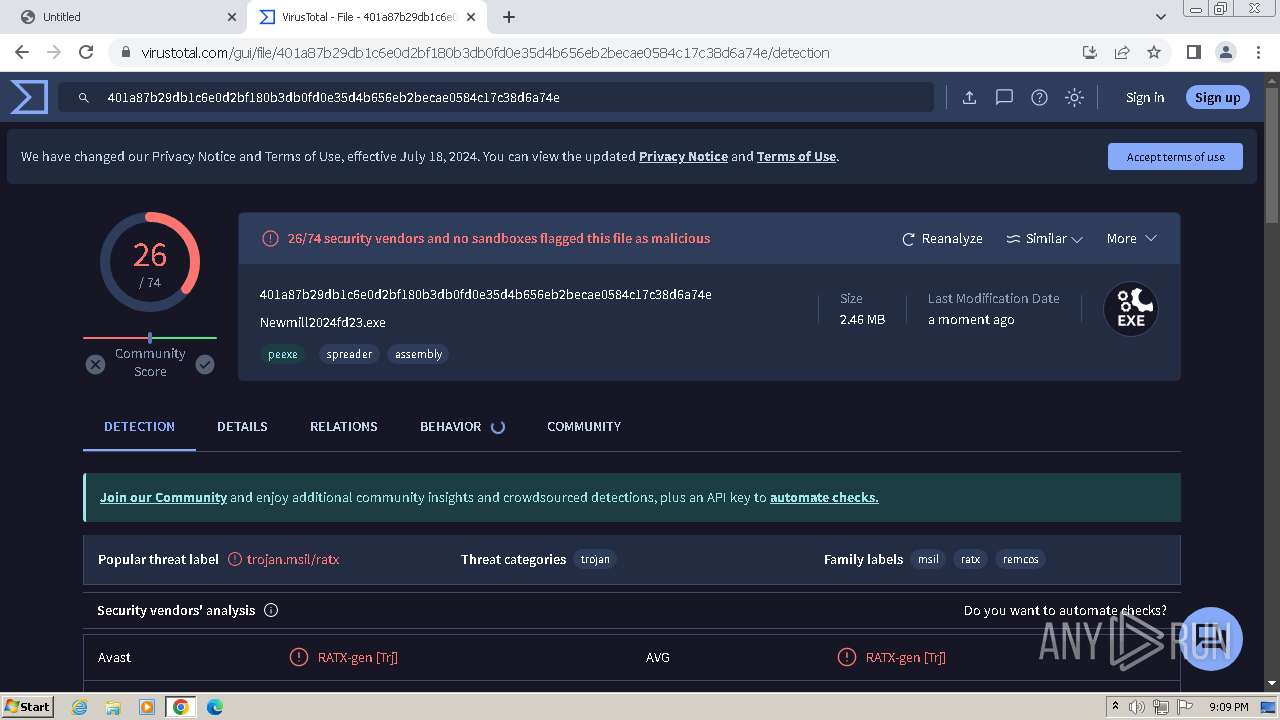1280x720 pixels.
Task: Click the EXE file type icon
Action: [x=1131, y=309]
